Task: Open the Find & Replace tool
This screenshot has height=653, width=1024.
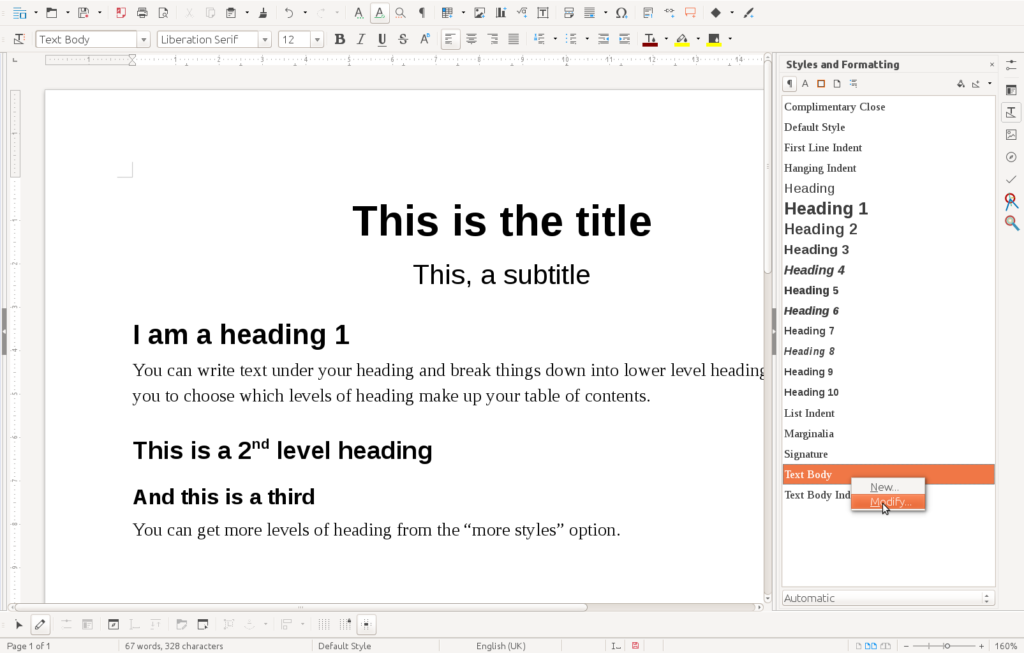Action: click(x=400, y=13)
